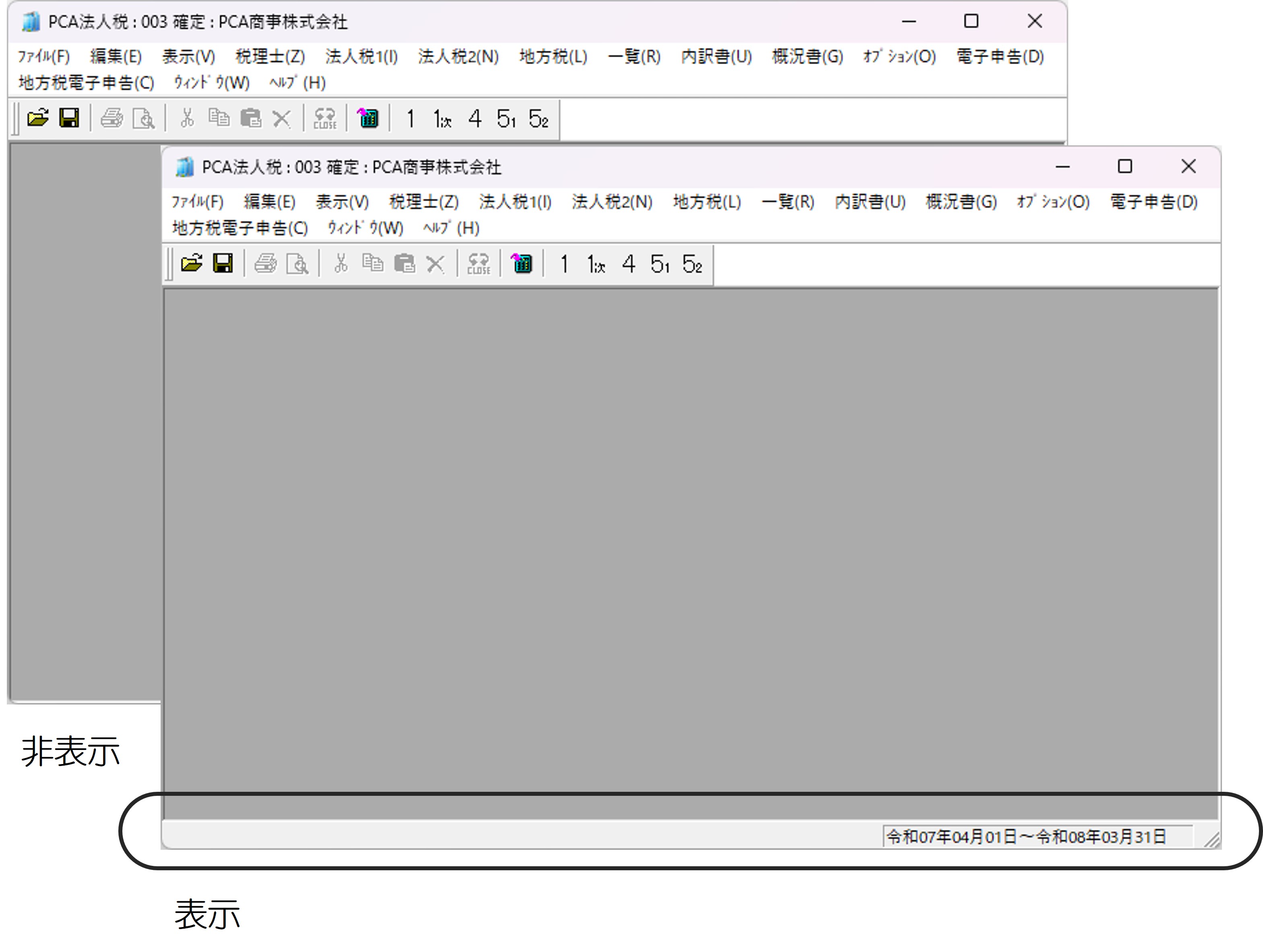This screenshot has width=1263, height=952.
Task: Click the 5₂ form button in front window
Action: 693,264
